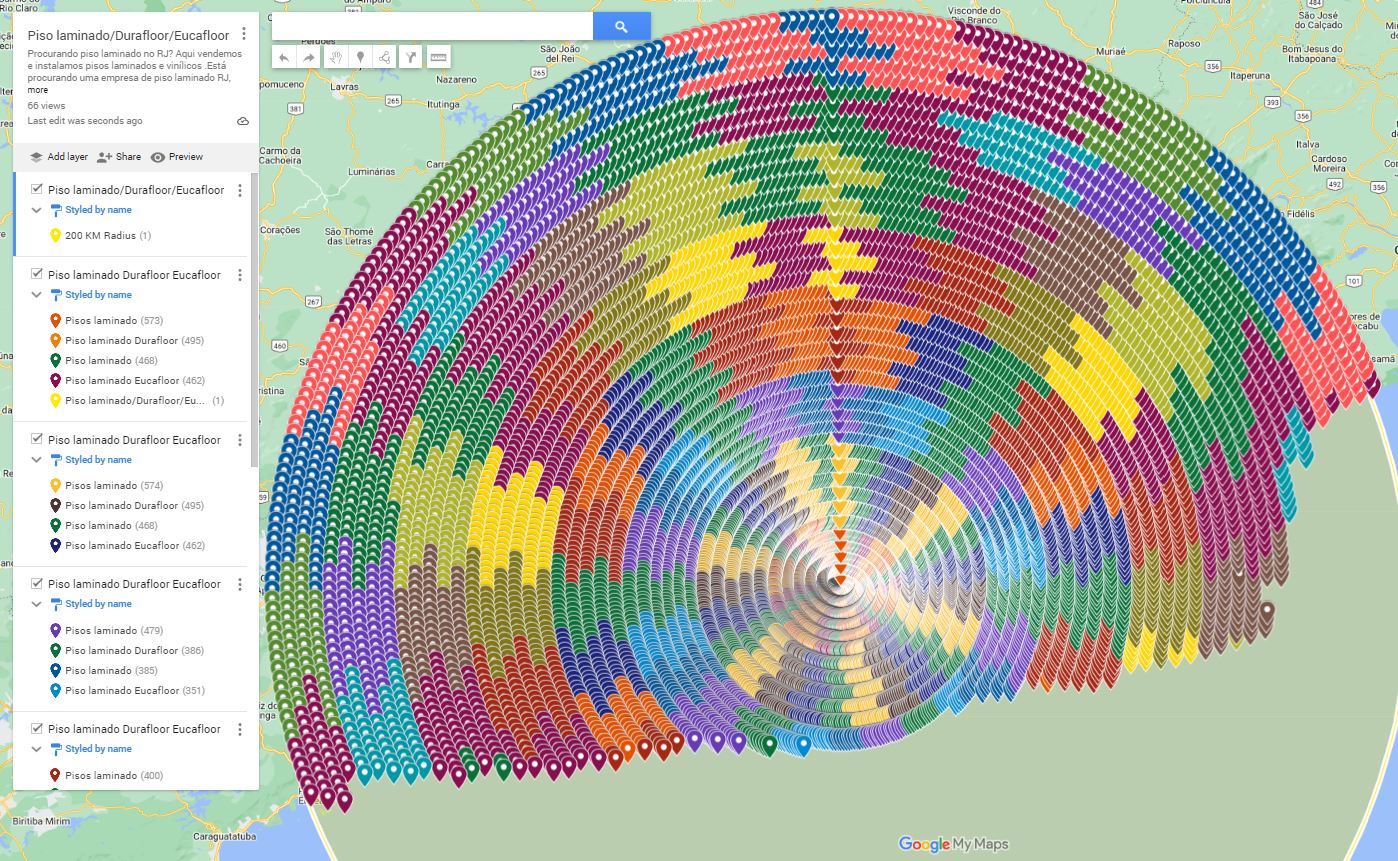Select the Pisos laminado (574) legend entry
This screenshot has width=1398, height=861.
[x=106, y=486]
